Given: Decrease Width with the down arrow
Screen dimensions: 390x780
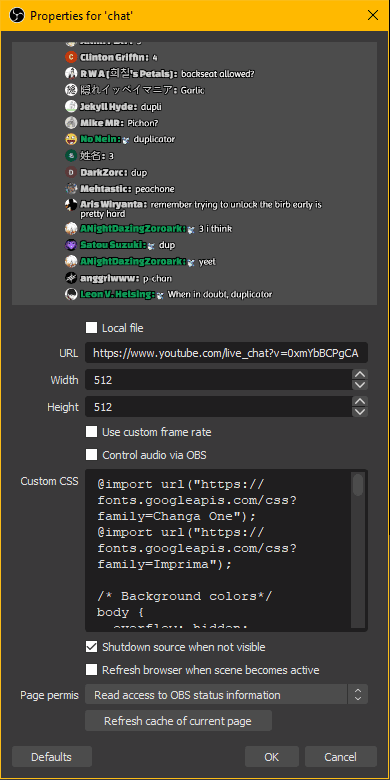Looking at the screenshot, I should pyautogui.click(x=360, y=385).
